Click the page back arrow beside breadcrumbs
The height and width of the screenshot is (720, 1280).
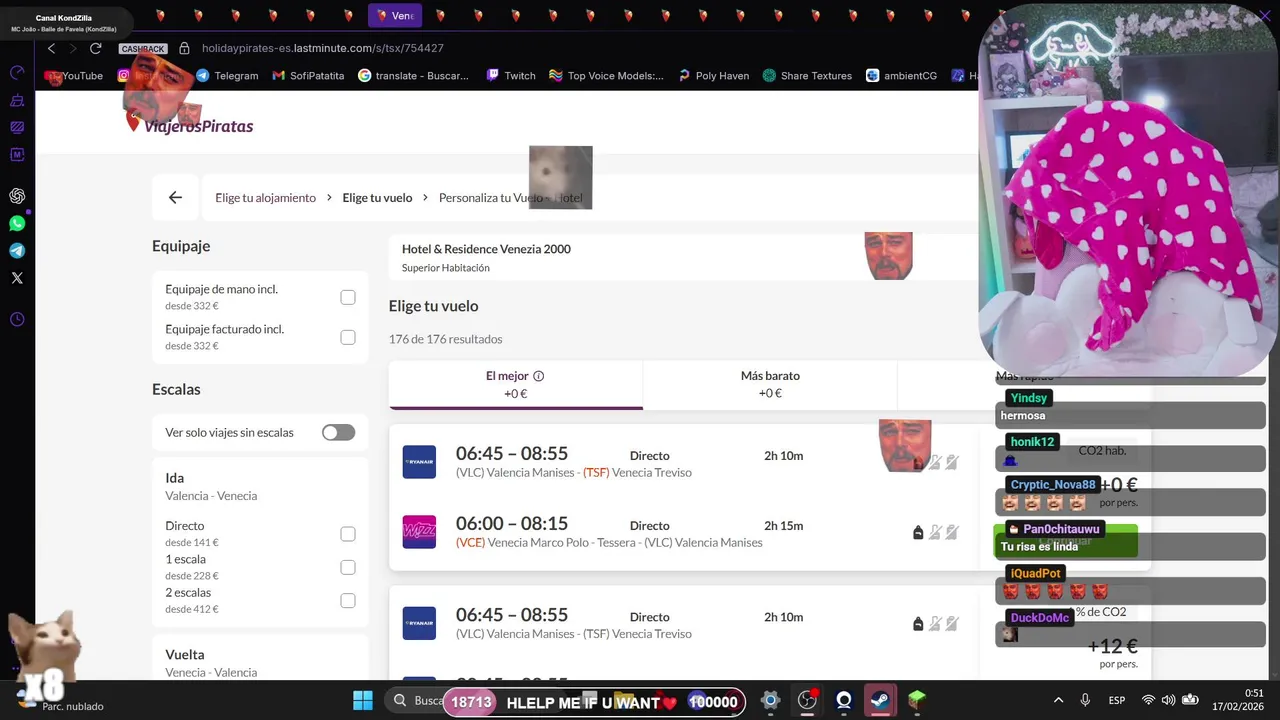click(175, 197)
